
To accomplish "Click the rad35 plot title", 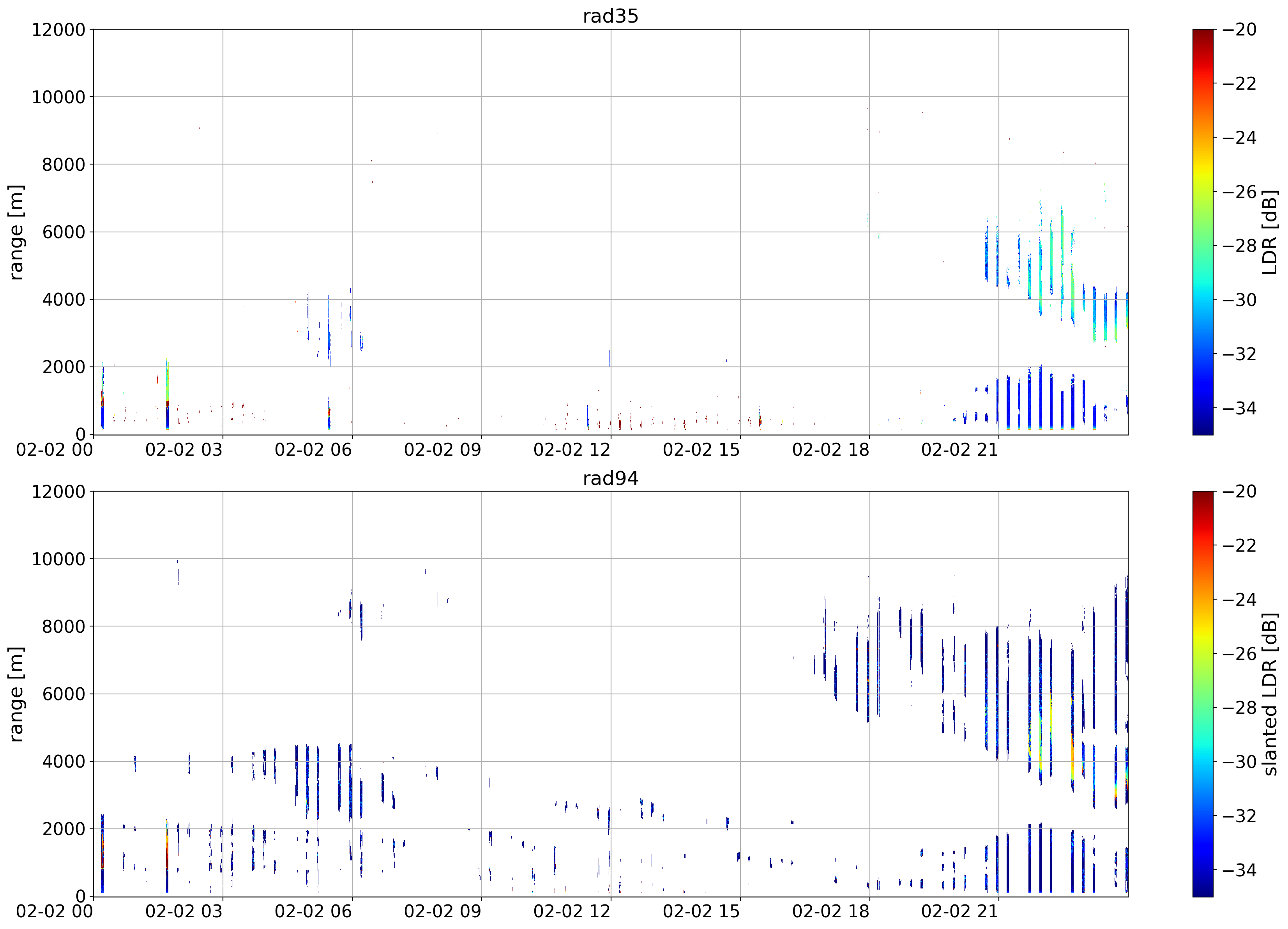I will click(611, 16).
